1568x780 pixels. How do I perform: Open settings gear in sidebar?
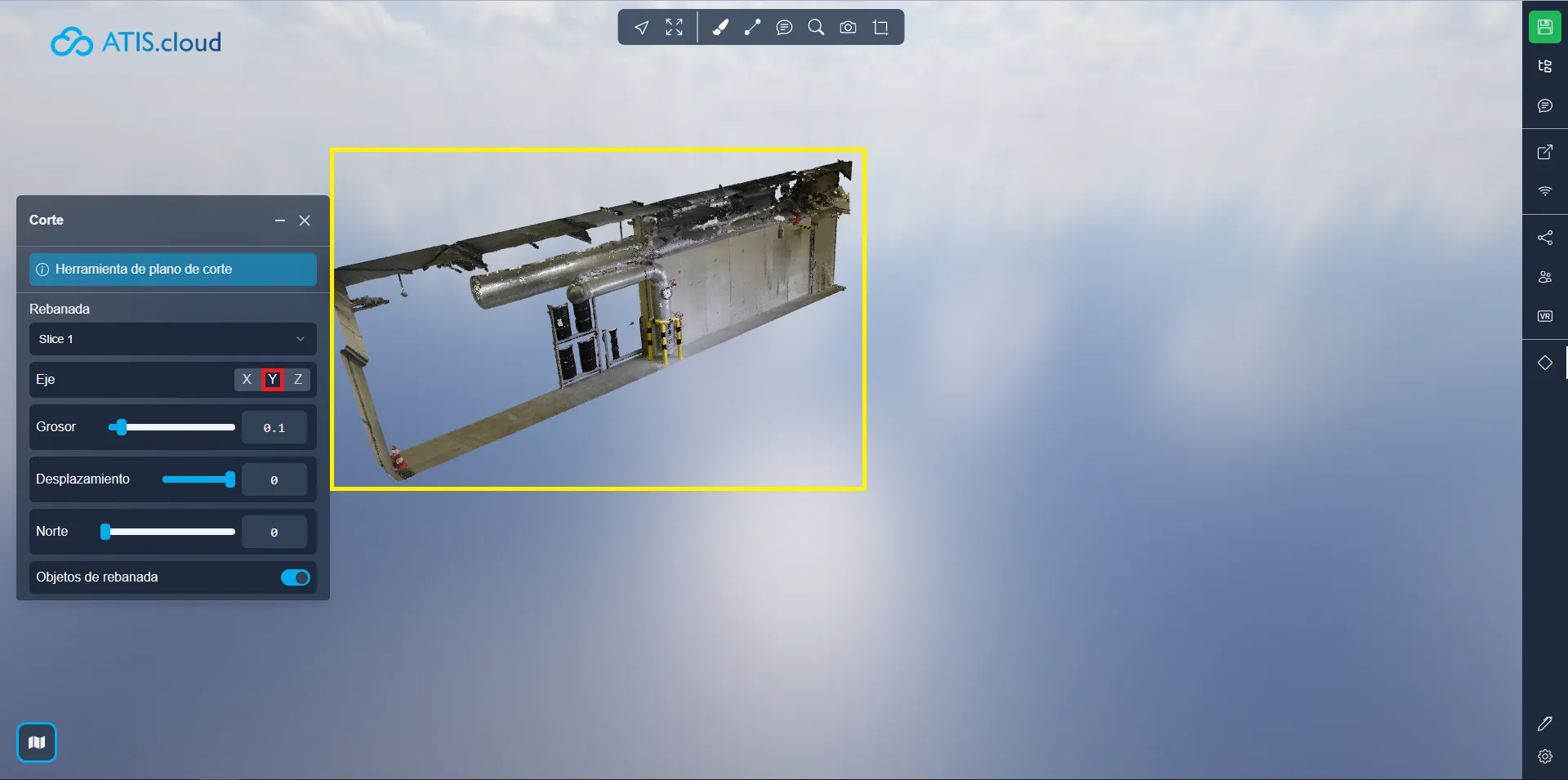pyautogui.click(x=1544, y=756)
